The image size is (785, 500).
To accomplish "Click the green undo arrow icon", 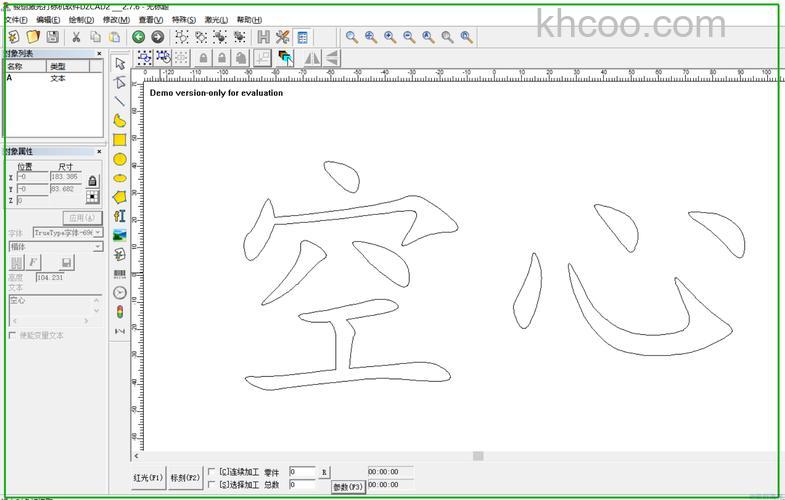I will point(139,37).
